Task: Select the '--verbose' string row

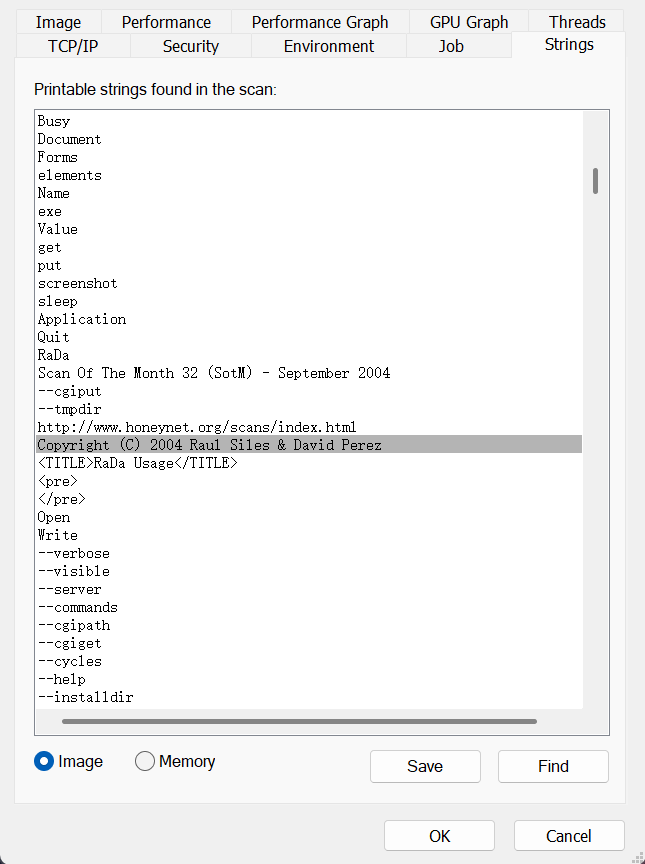Action: 309,553
